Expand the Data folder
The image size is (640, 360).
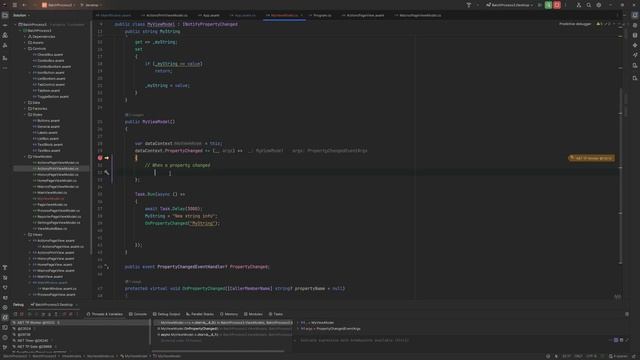click(25, 102)
